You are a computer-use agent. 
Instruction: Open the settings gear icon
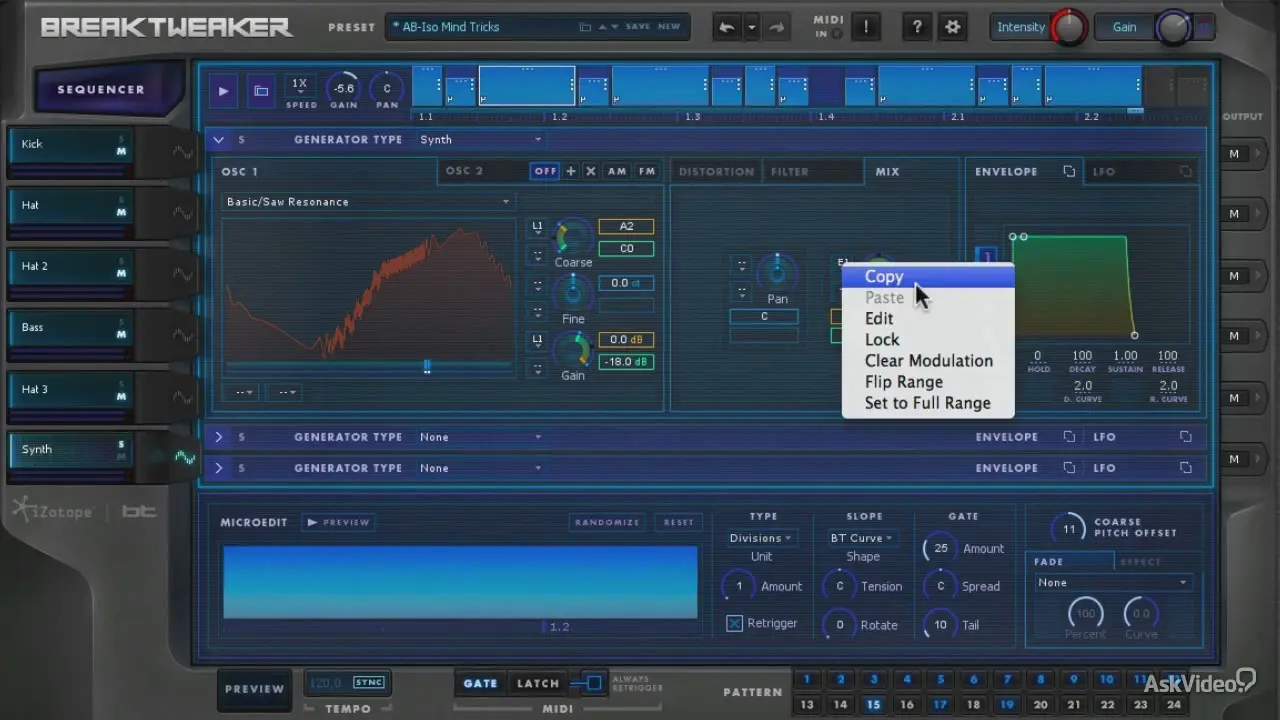[952, 28]
